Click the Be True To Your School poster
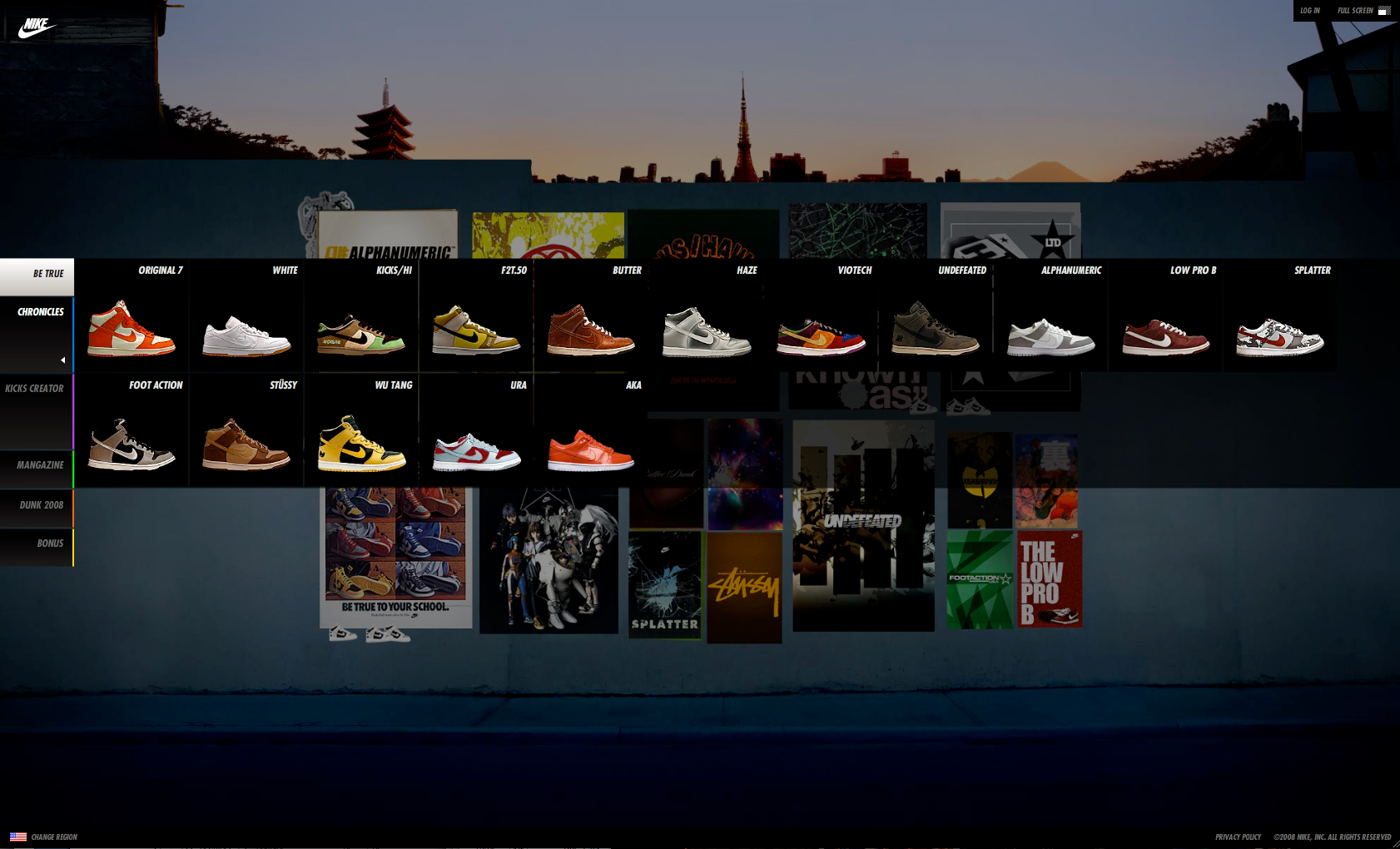 pyautogui.click(x=396, y=558)
